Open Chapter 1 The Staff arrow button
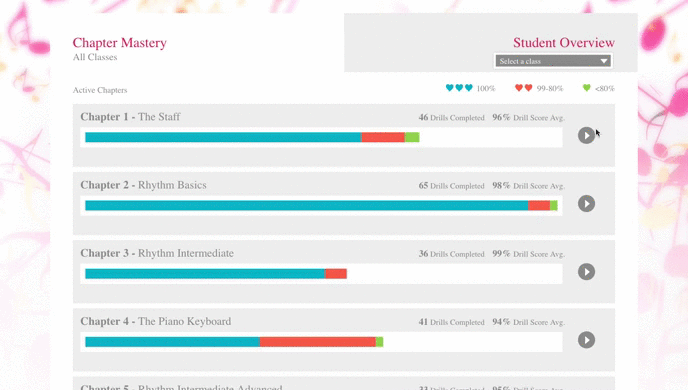The image size is (688, 390). point(586,136)
